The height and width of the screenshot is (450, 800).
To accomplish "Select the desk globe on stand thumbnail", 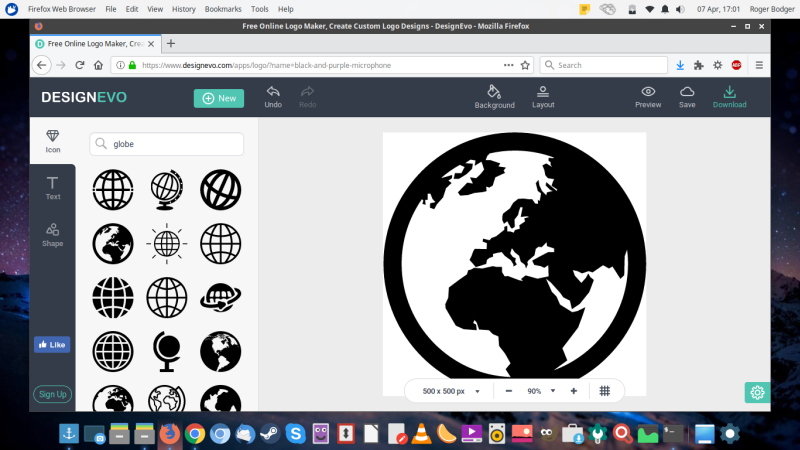I will [166, 187].
